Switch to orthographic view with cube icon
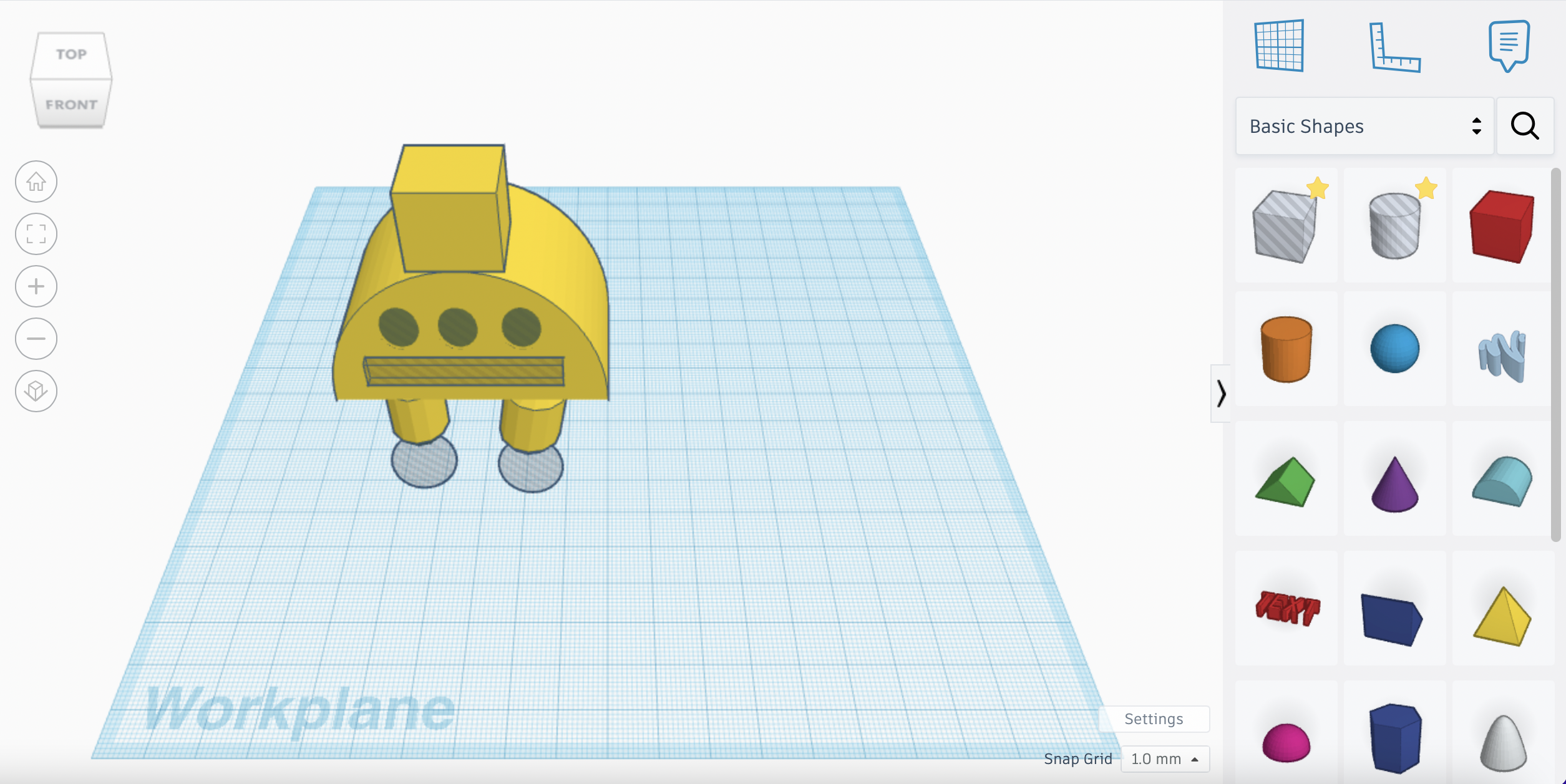This screenshot has height=784, width=1566. (x=36, y=391)
